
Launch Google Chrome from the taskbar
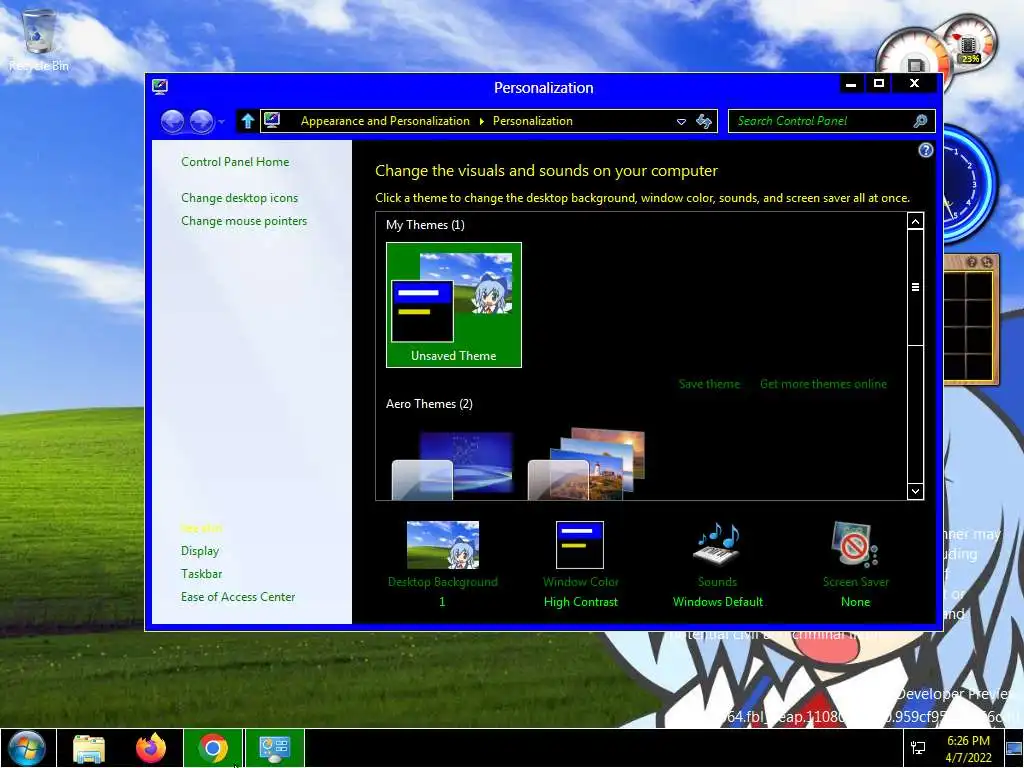click(x=213, y=748)
